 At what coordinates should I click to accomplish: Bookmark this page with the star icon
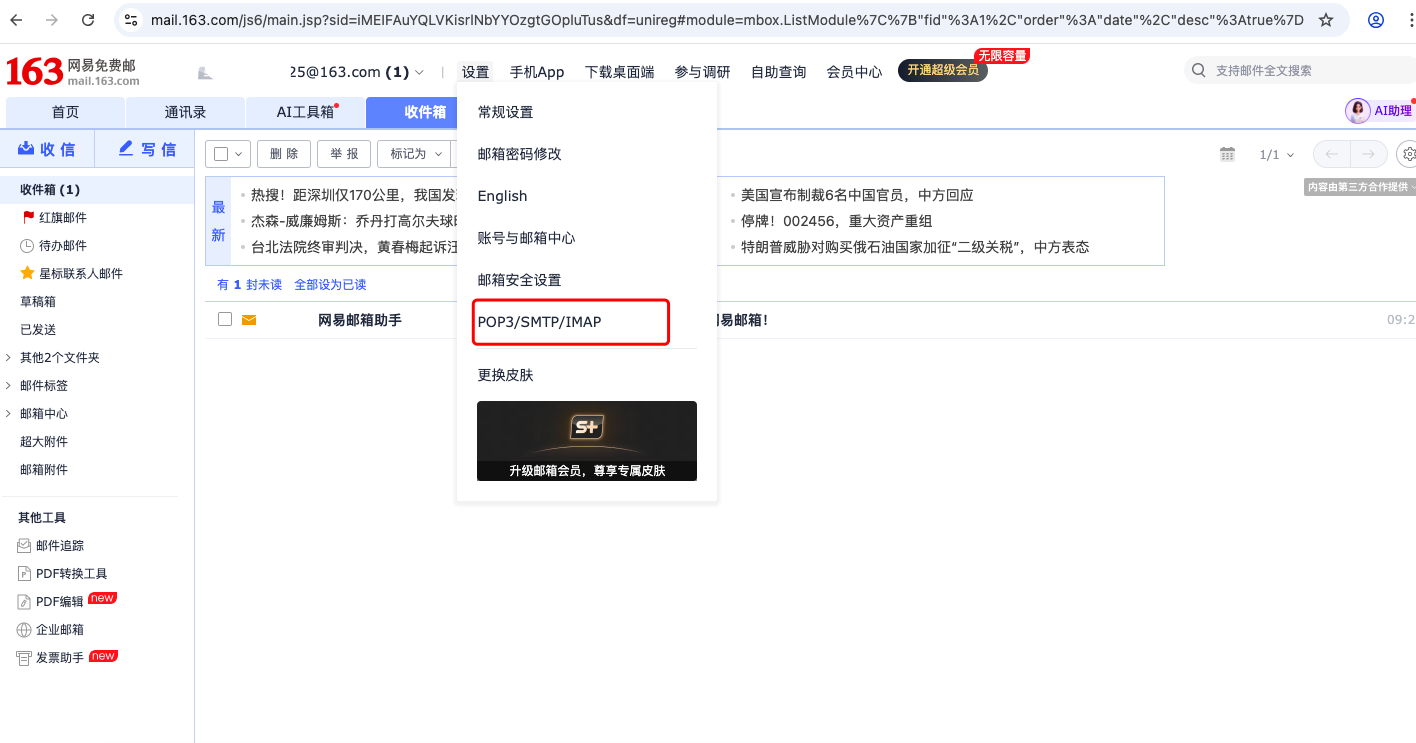pos(1326,20)
